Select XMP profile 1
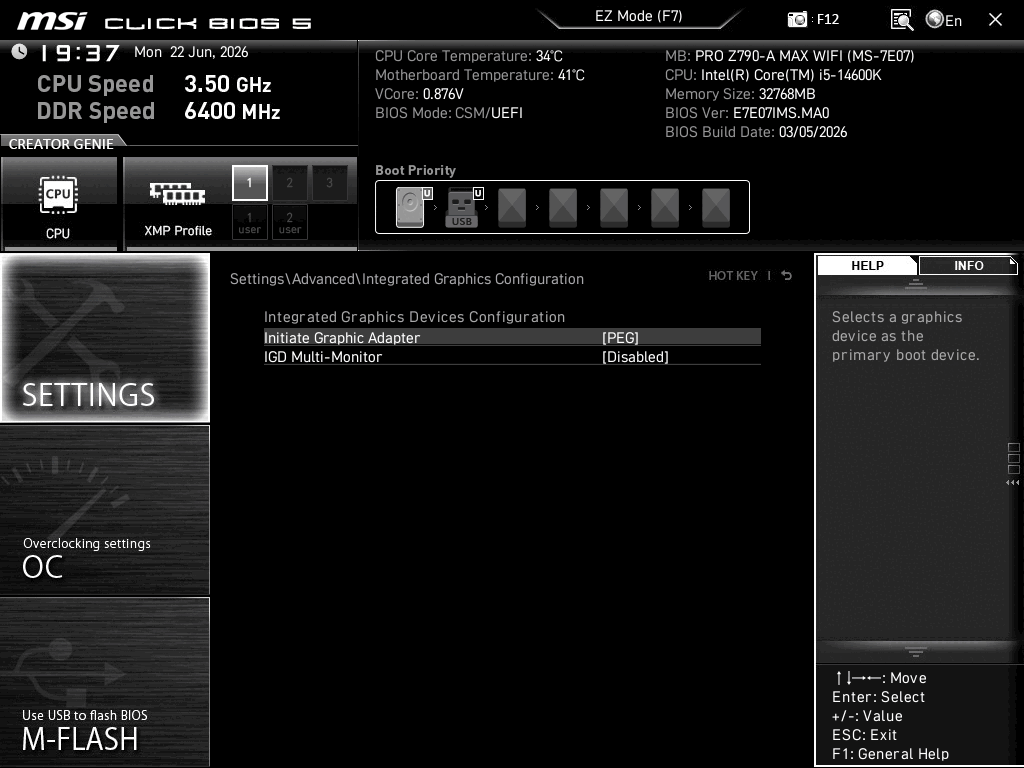The width and height of the screenshot is (1024, 768). 249,183
